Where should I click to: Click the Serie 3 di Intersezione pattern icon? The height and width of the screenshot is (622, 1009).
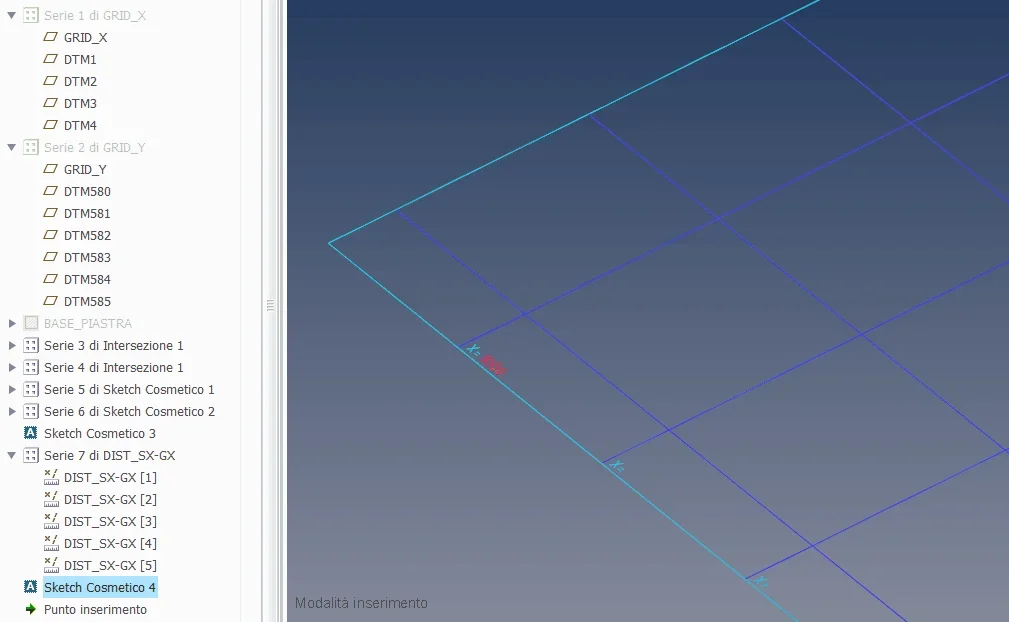(x=30, y=345)
